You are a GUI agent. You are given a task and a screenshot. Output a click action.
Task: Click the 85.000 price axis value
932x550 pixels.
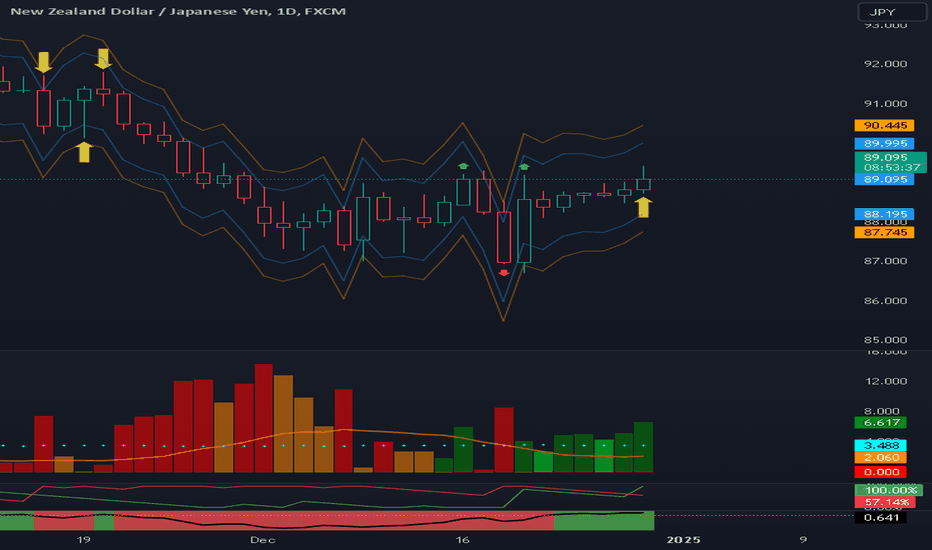pos(885,340)
